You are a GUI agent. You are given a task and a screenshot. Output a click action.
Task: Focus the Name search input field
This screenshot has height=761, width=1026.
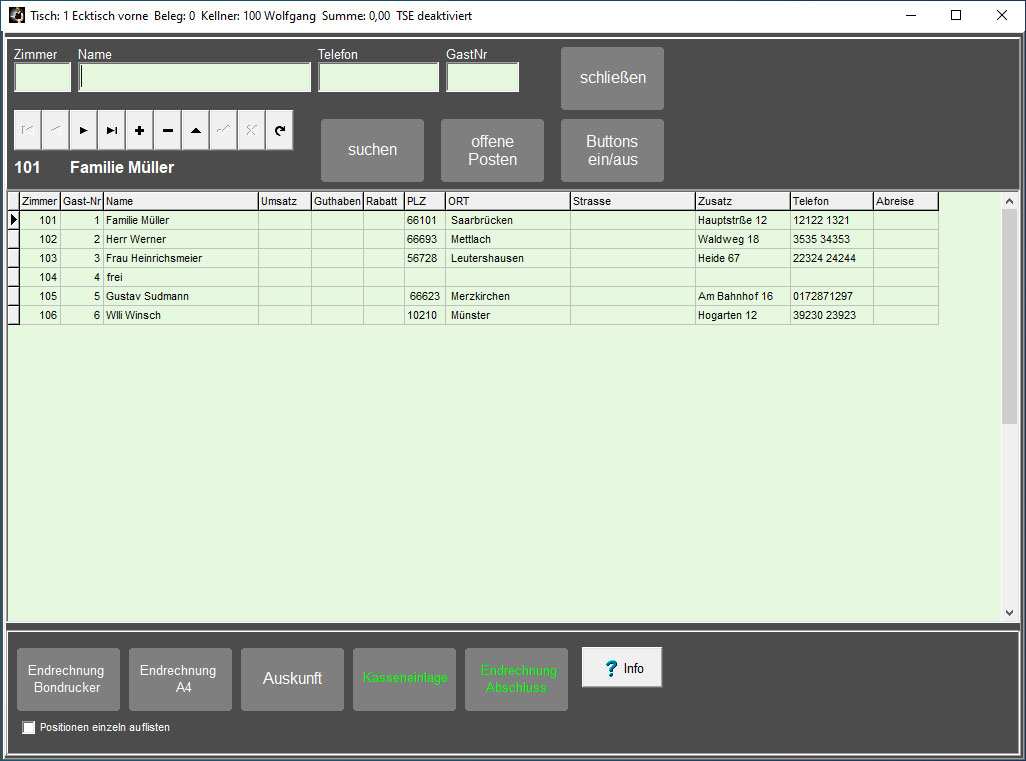(x=195, y=78)
